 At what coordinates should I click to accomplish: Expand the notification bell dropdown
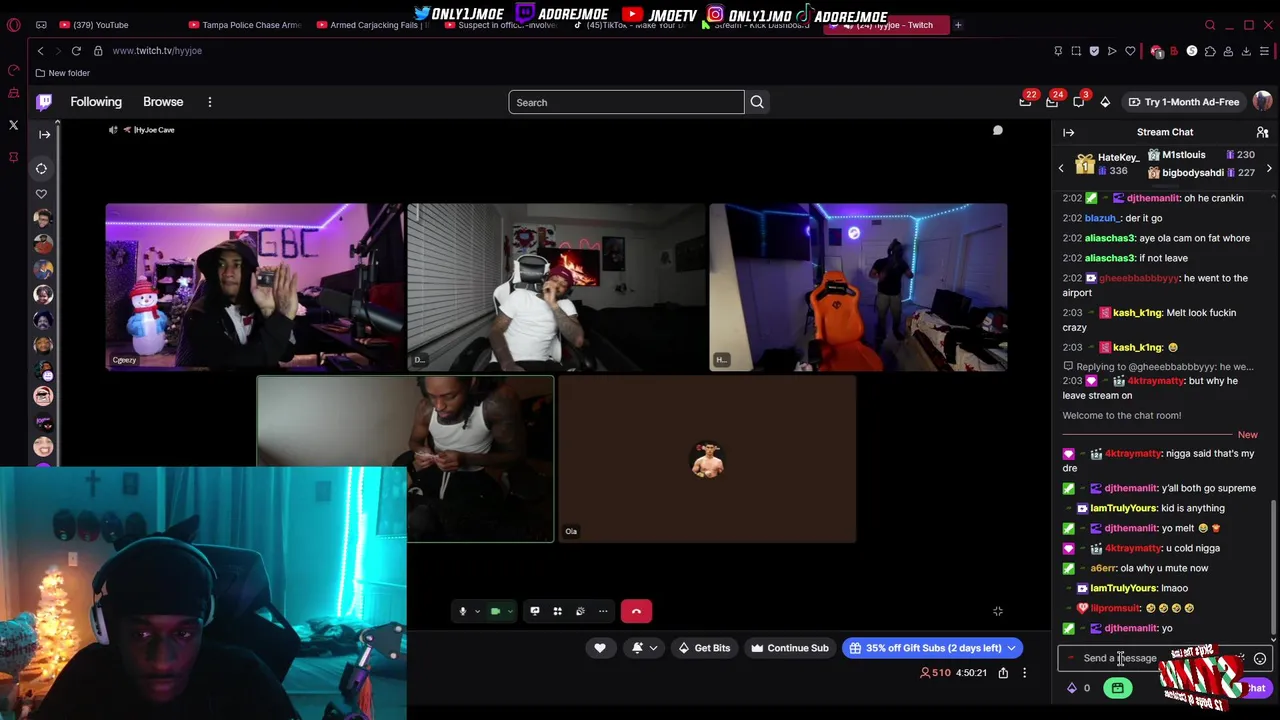point(653,648)
